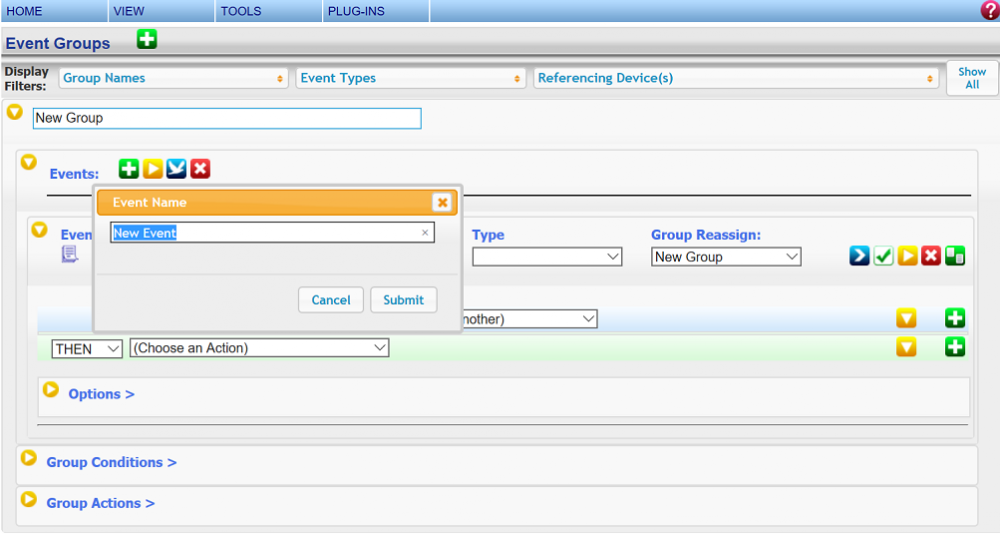
Task: Click the yellow play icon beside Events
Action: click(x=153, y=169)
